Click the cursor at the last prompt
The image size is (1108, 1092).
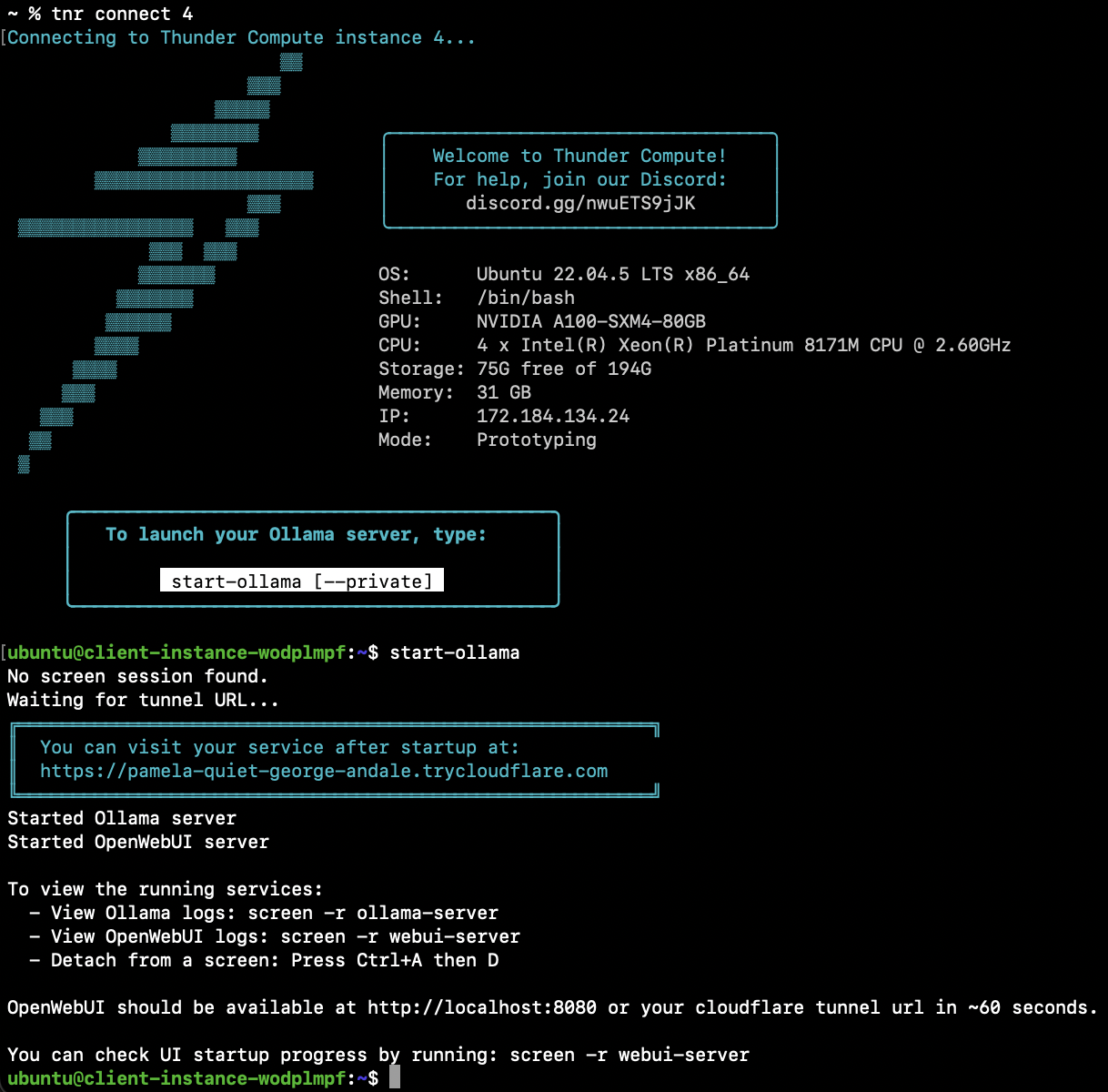[x=395, y=1078]
